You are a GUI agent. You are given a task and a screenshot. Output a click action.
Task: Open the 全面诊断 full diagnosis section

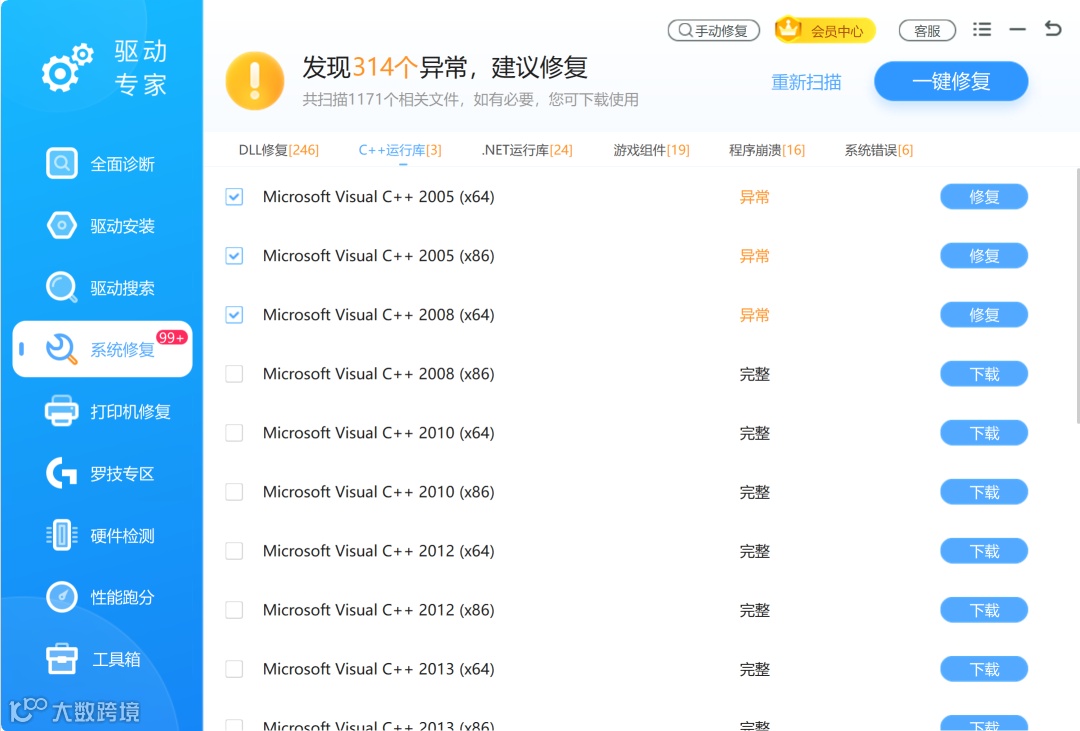(x=101, y=164)
